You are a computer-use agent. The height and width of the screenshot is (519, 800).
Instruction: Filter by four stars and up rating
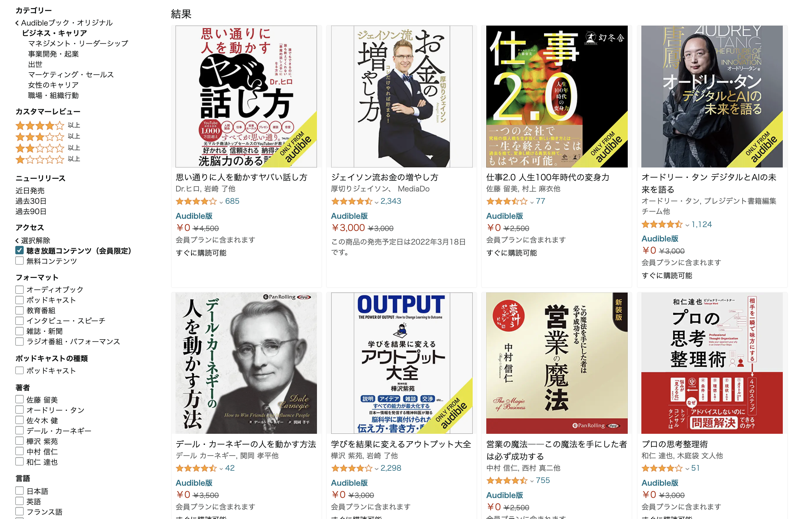(47, 126)
